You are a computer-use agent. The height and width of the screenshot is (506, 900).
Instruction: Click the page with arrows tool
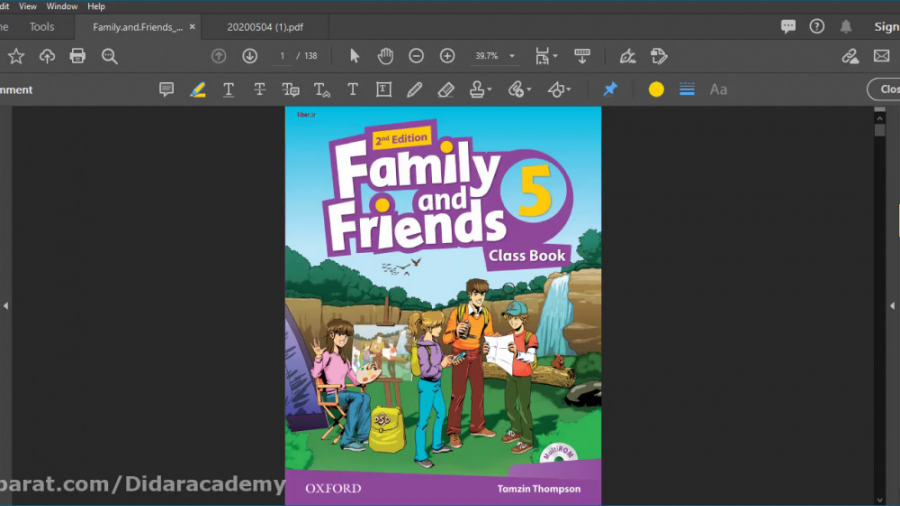pos(659,56)
